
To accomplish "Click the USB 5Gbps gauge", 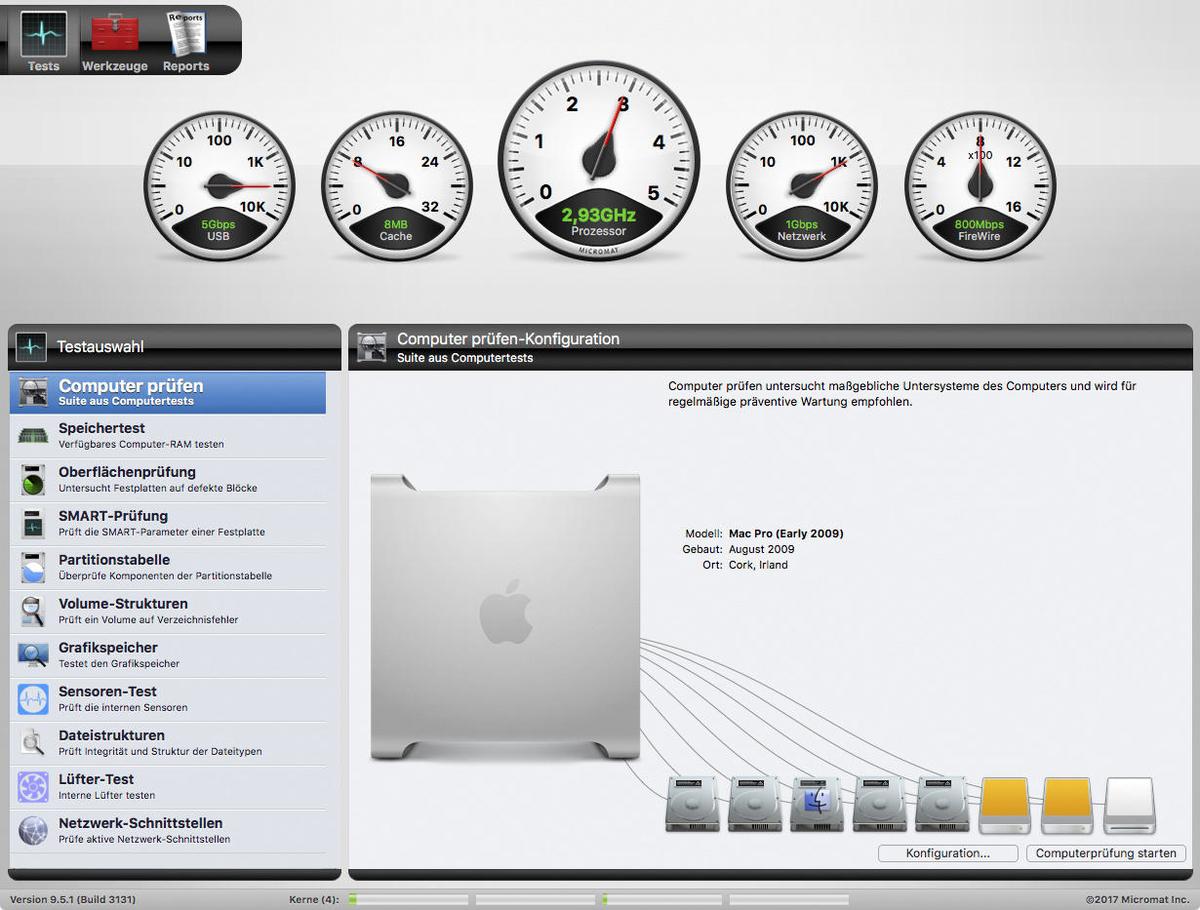I will [x=219, y=186].
